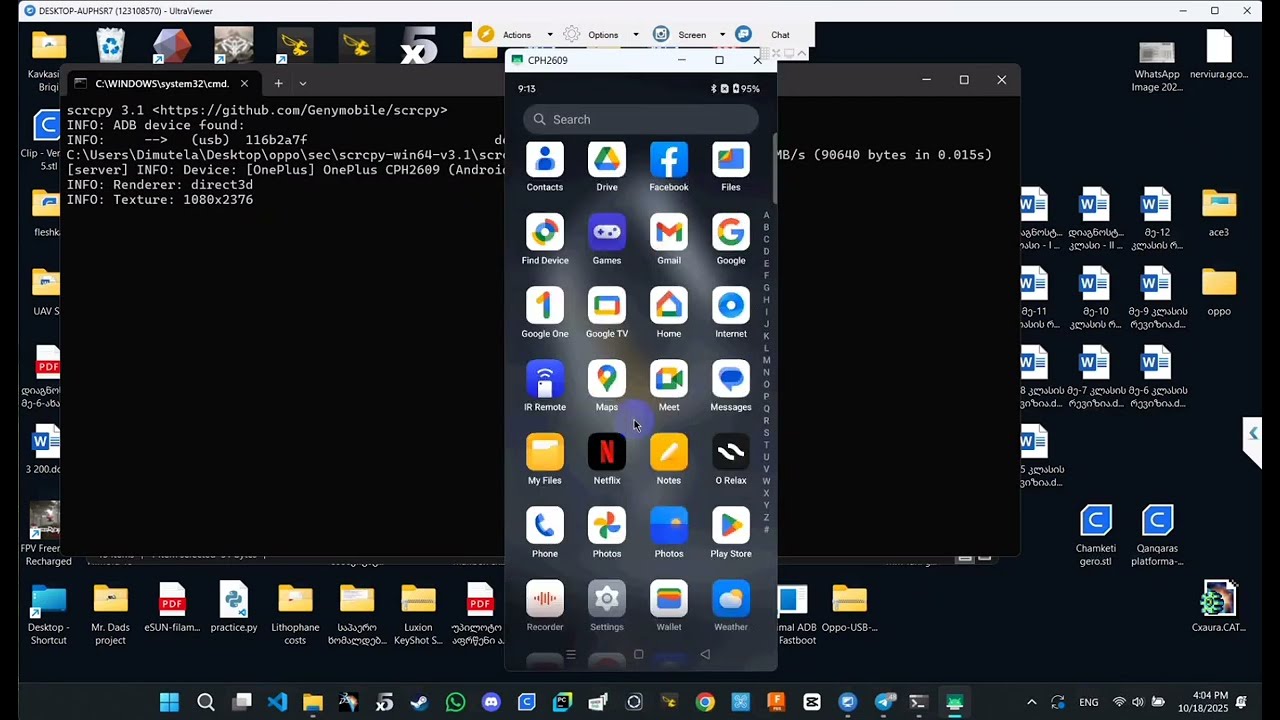Open practice.py on the desktop

[x=234, y=608]
